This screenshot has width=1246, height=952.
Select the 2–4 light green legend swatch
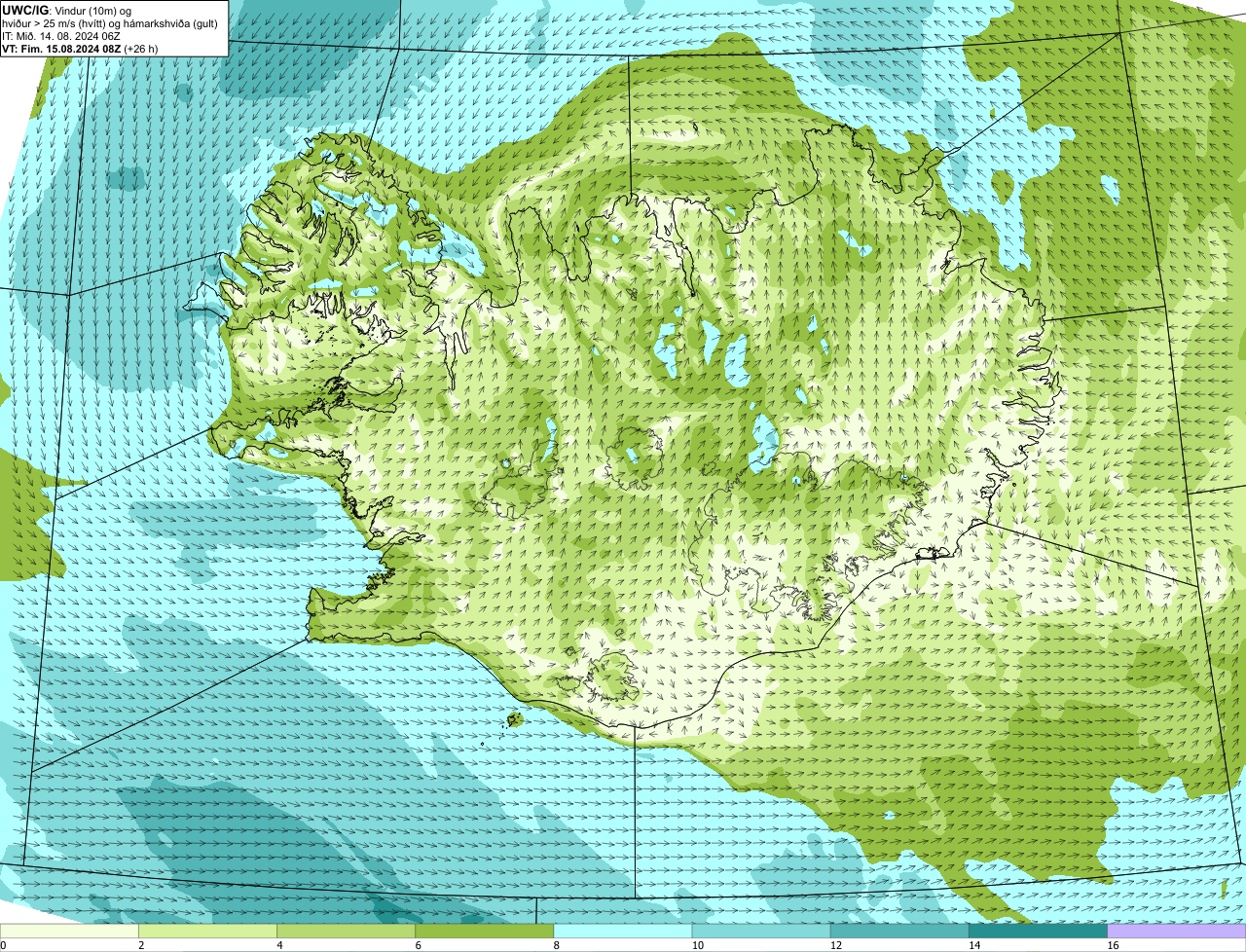pyautogui.click(x=207, y=932)
